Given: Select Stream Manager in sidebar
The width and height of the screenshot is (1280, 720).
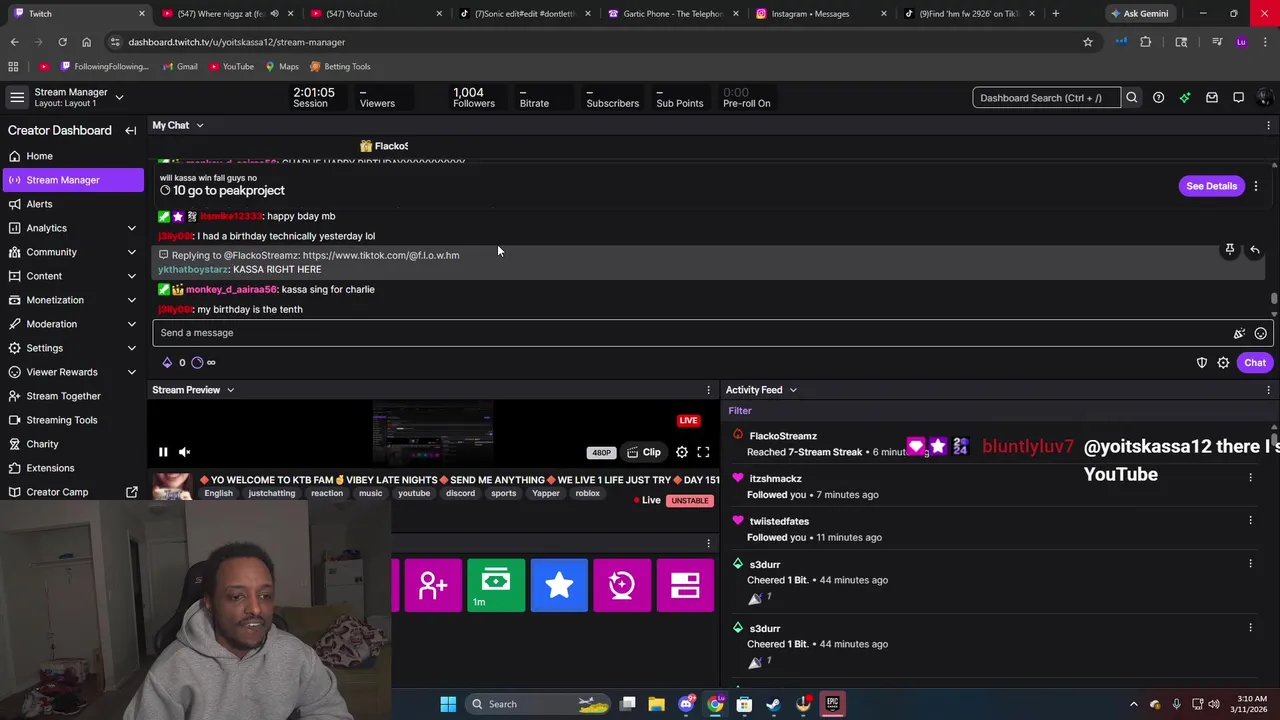Looking at the screenshot, I should click(72, 180).
